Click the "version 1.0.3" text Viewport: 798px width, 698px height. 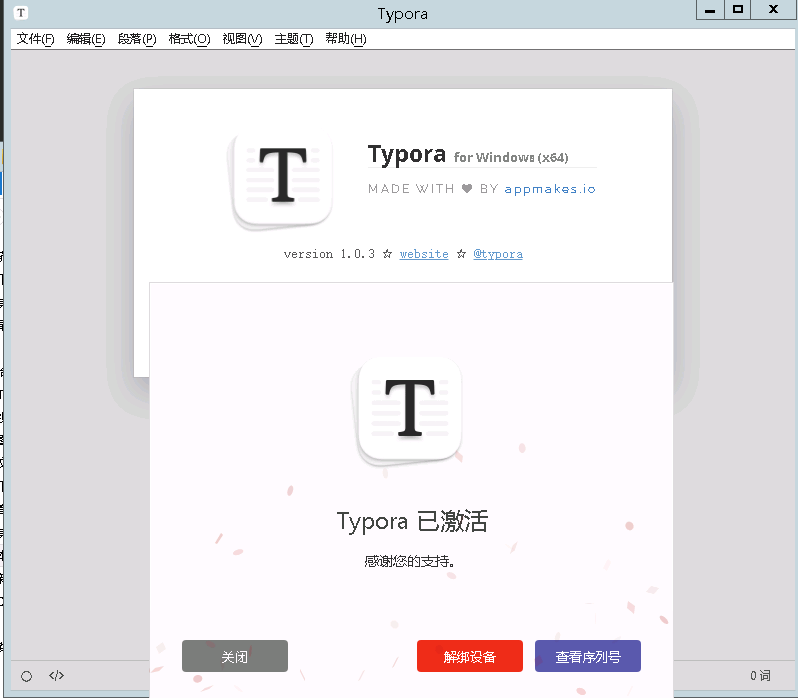tap(329, 254)
